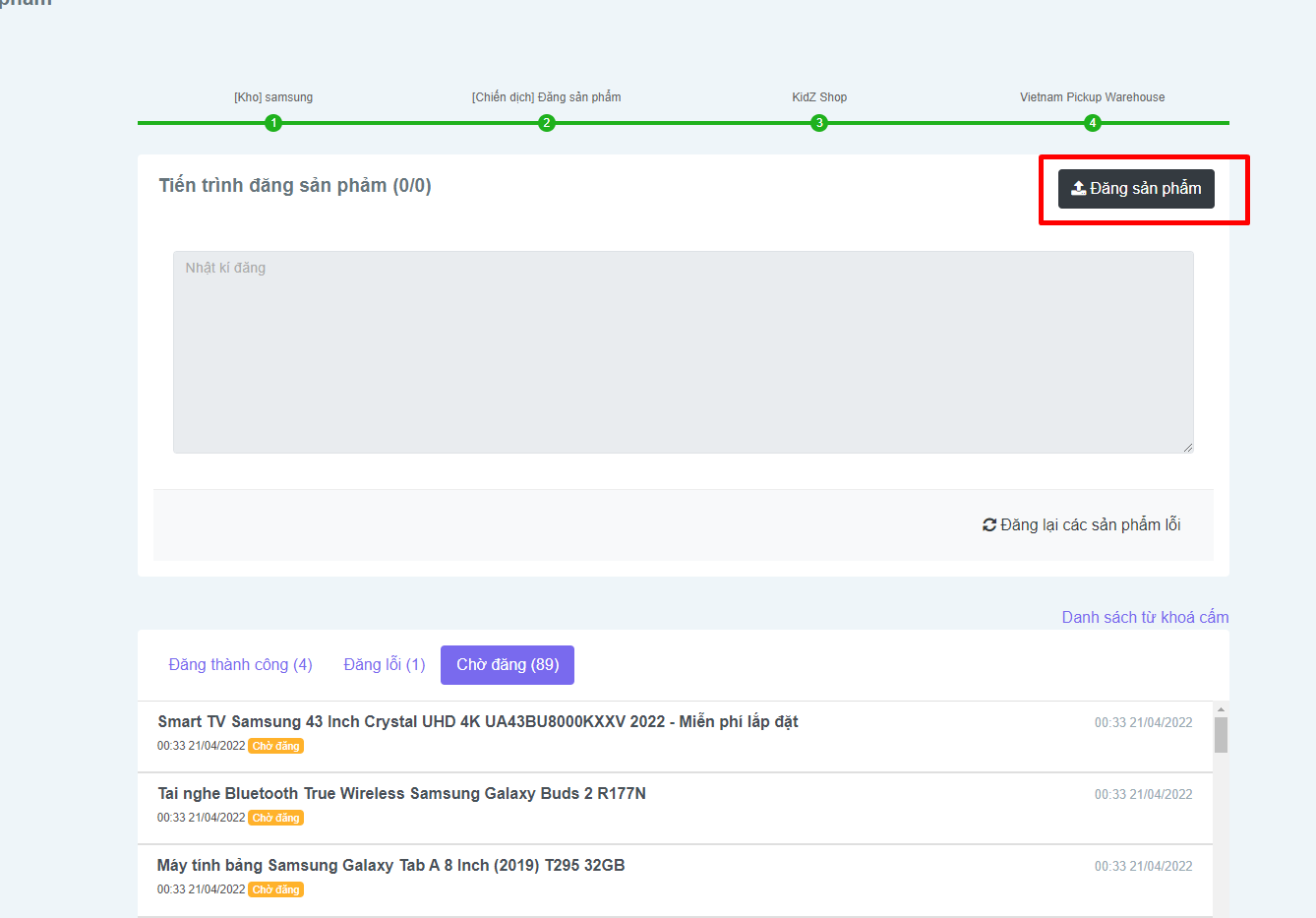This screenshot has width=1316, height=918.
Task: Click the KidZ Shop step label
Action: tap(819, 97)
